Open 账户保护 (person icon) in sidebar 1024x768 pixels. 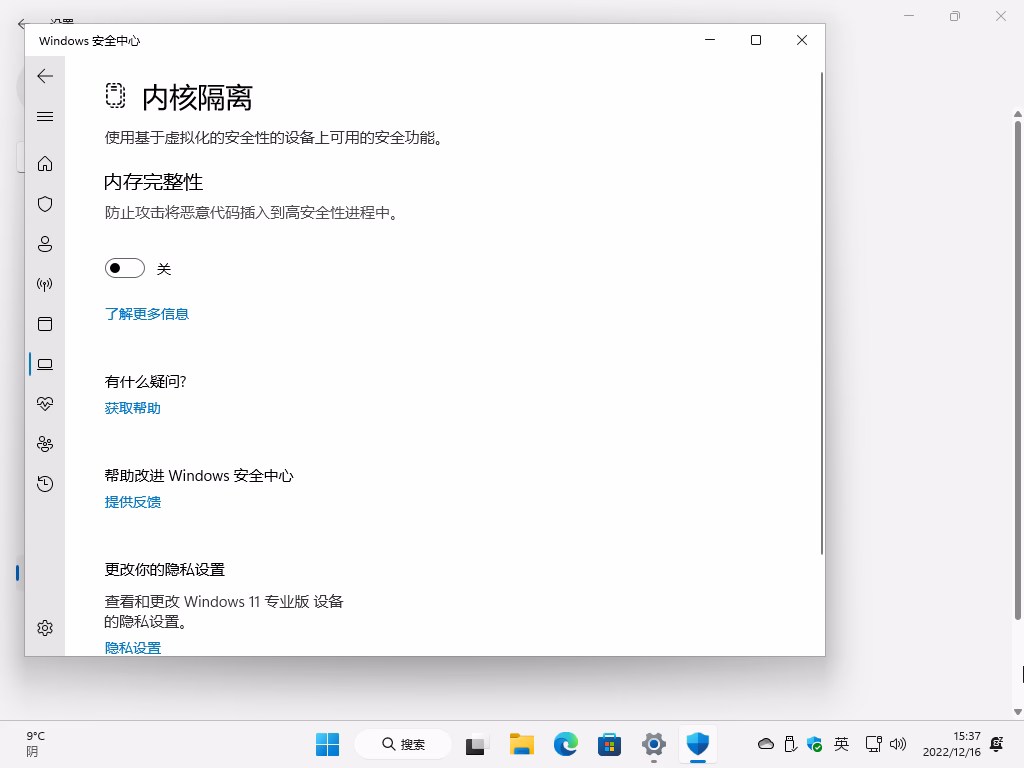(44, 243)
